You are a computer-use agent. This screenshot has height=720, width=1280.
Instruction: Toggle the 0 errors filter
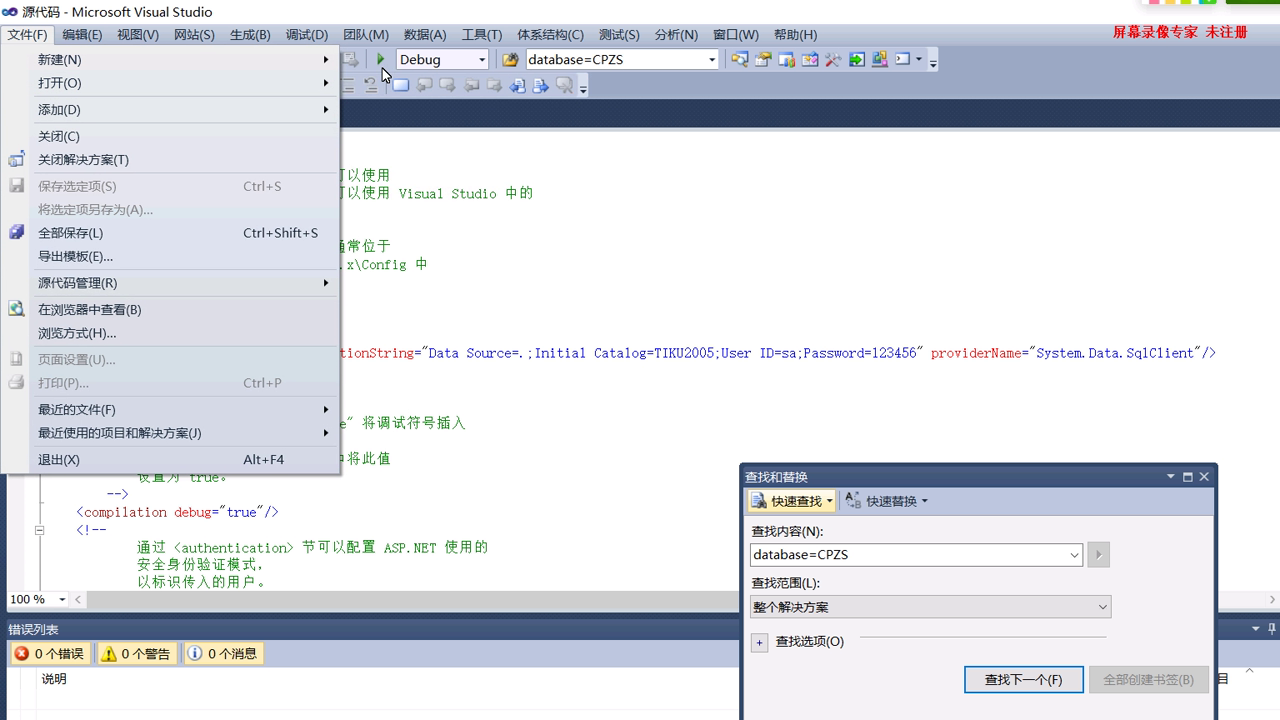point(49,653)
